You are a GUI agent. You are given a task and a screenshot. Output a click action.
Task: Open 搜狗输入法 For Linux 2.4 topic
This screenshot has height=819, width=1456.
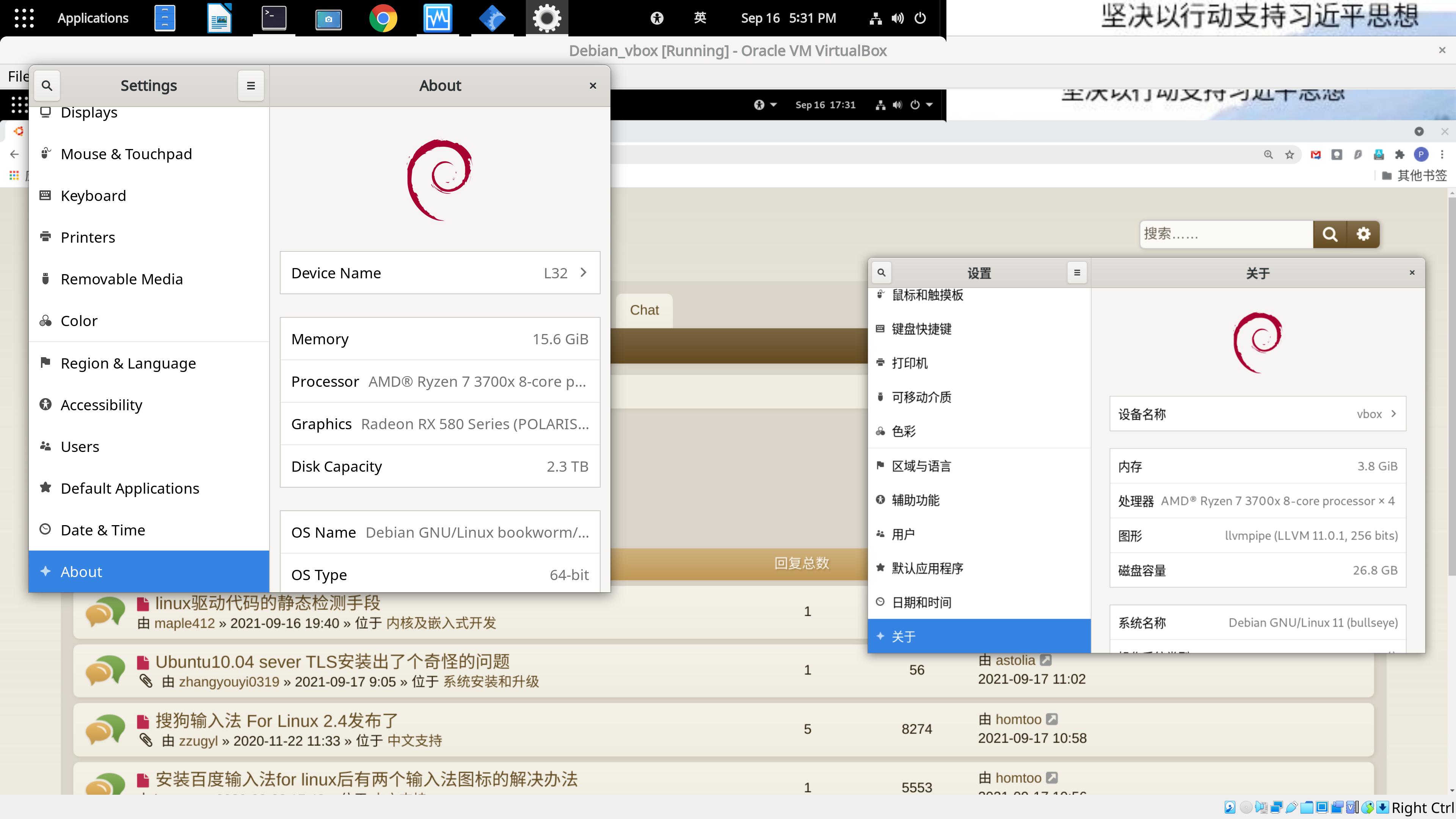coord(276,720)
